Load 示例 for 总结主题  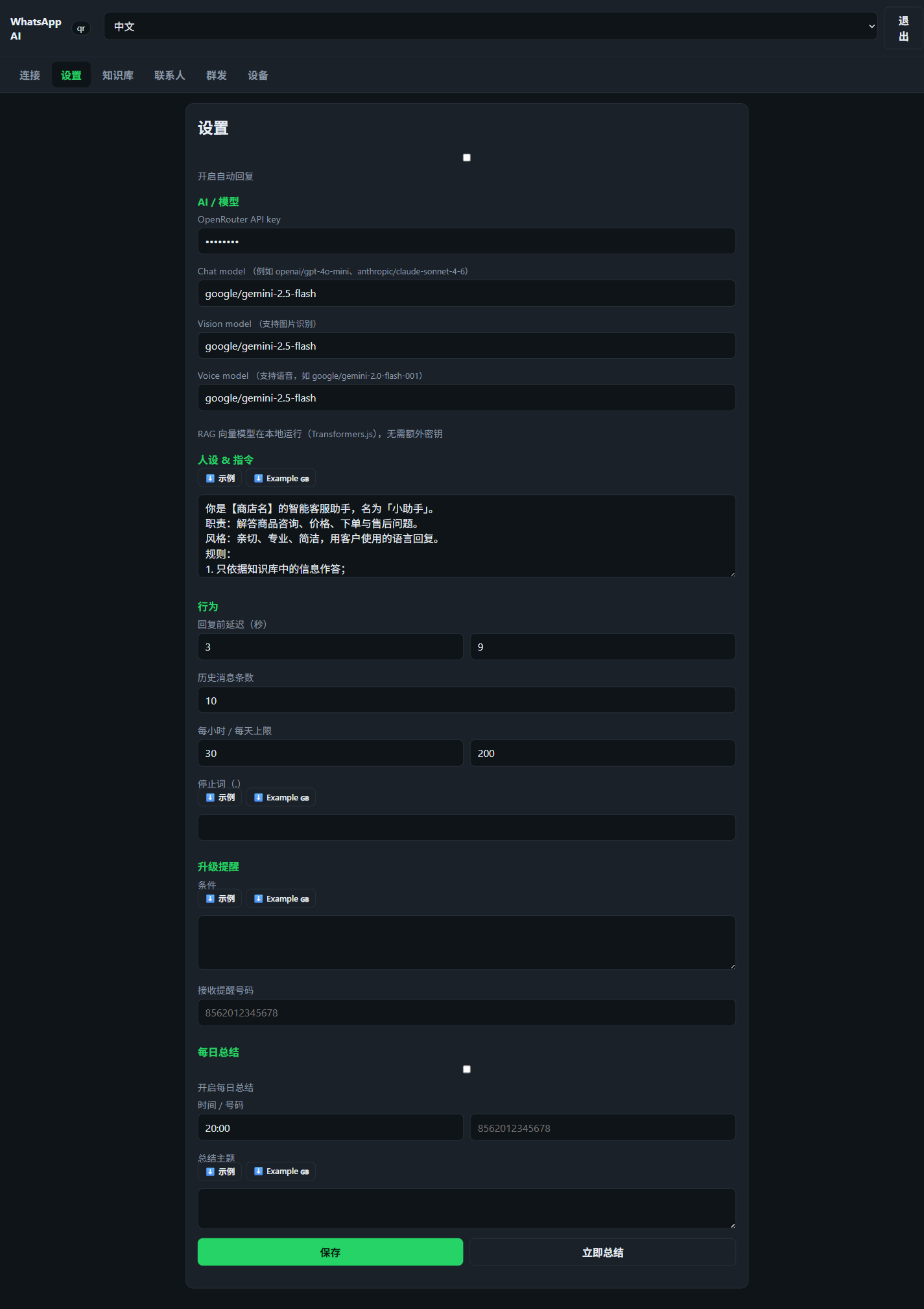click(x=220, y=1171)
